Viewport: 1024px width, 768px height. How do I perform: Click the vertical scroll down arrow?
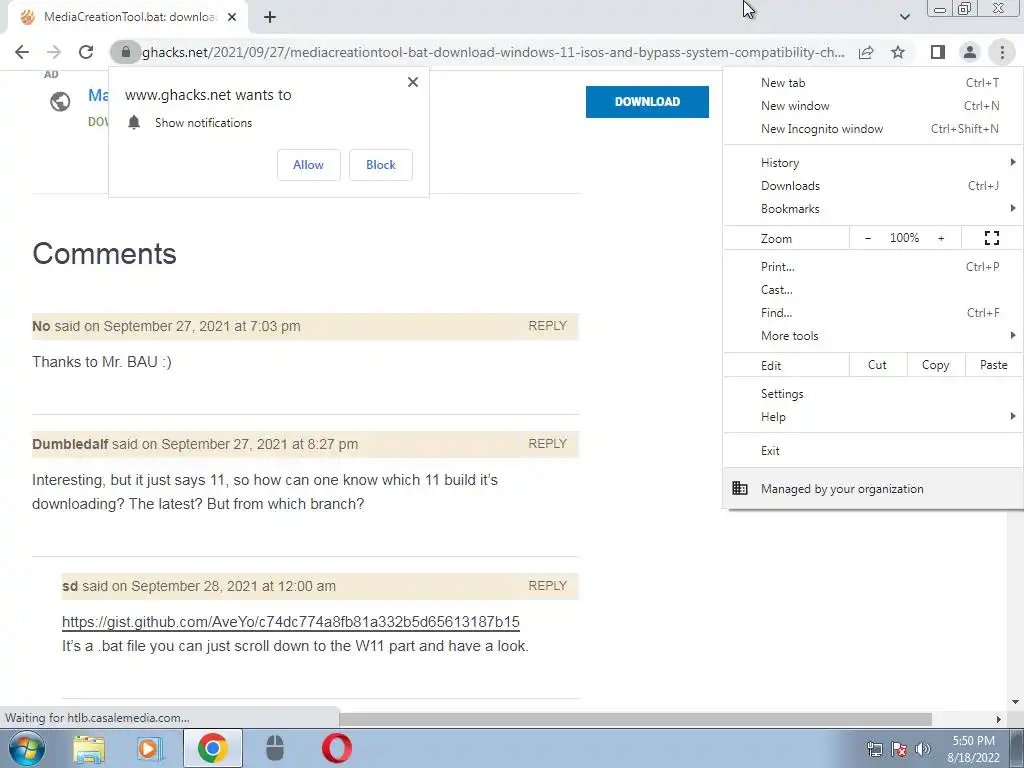point(1016,702)
